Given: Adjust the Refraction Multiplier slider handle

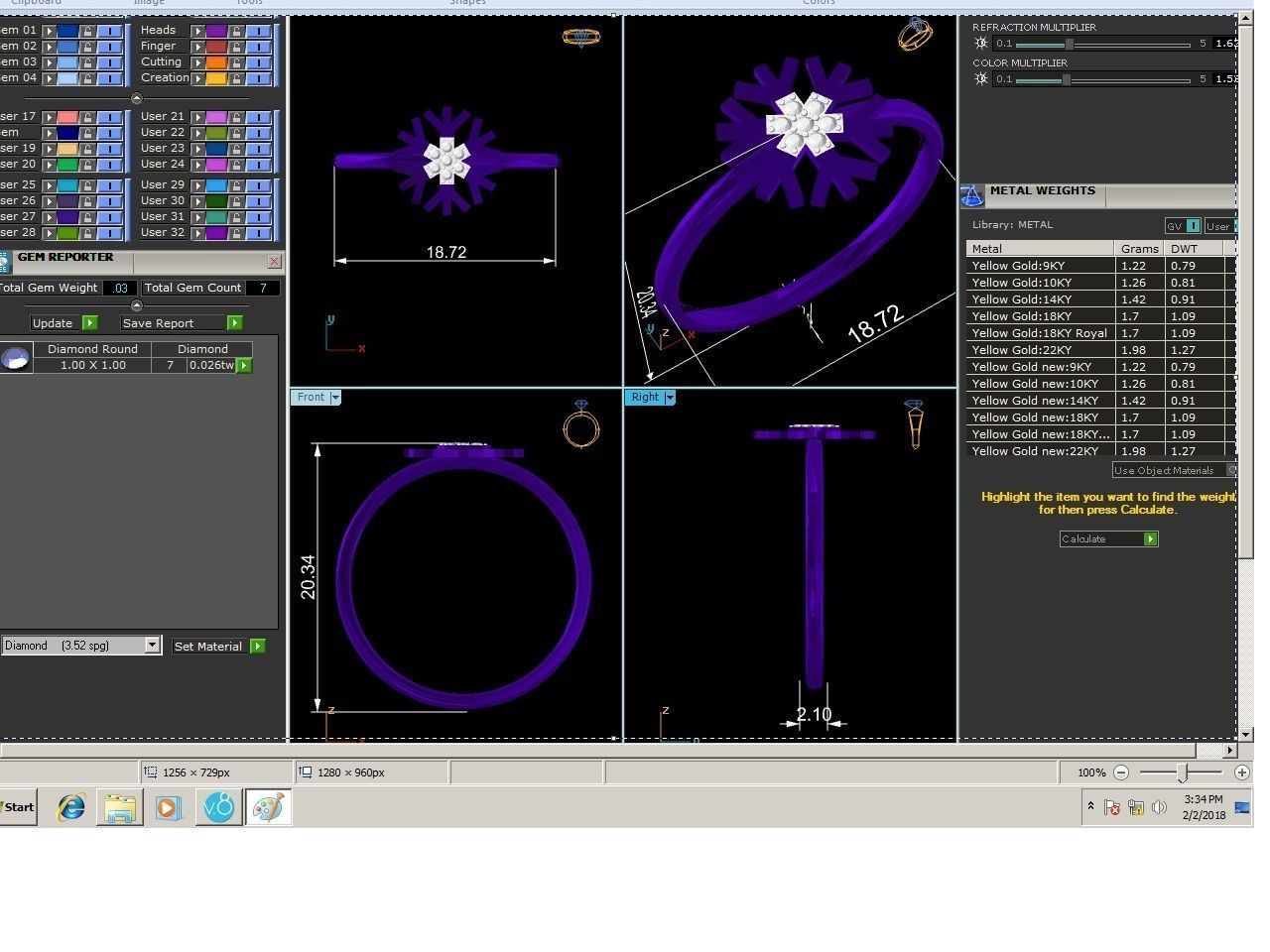Looking at the screenshot, I should (1070, 45).
